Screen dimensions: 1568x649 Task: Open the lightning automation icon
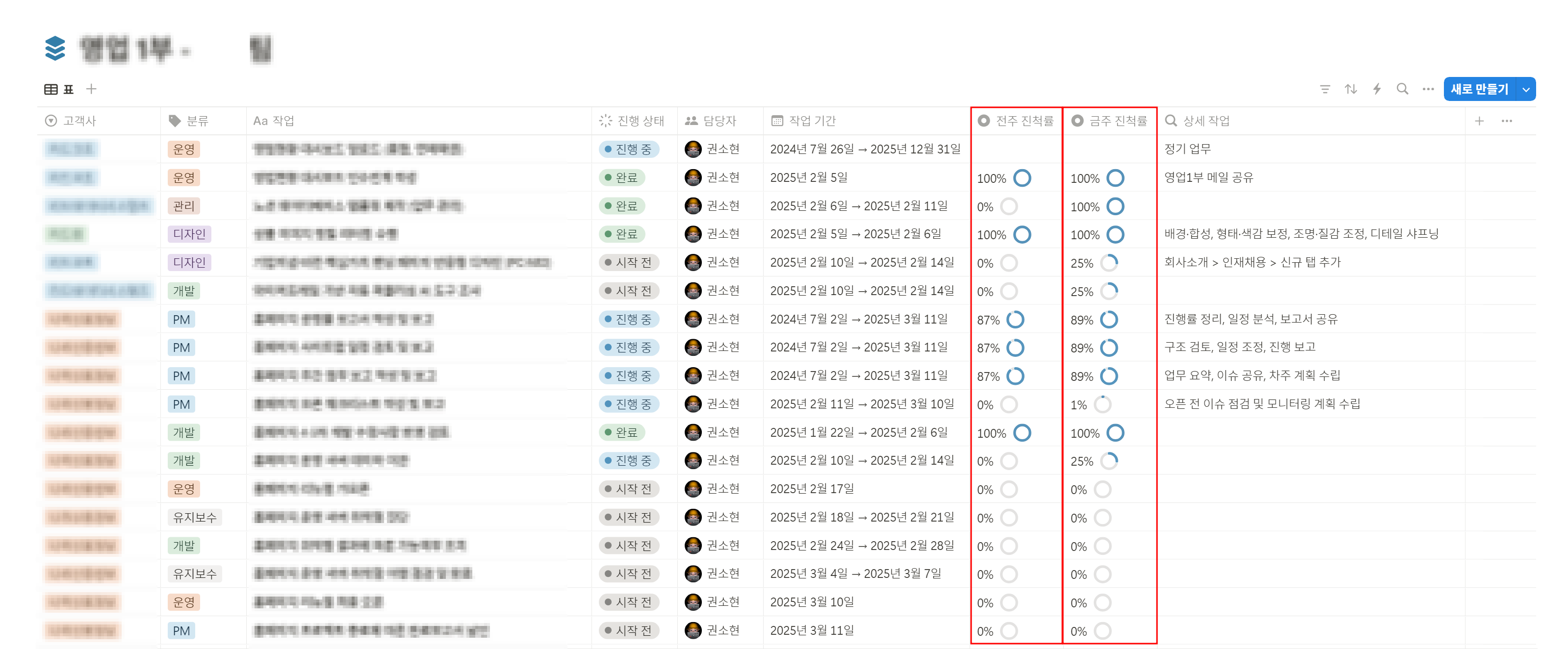tap(1377, 89)
